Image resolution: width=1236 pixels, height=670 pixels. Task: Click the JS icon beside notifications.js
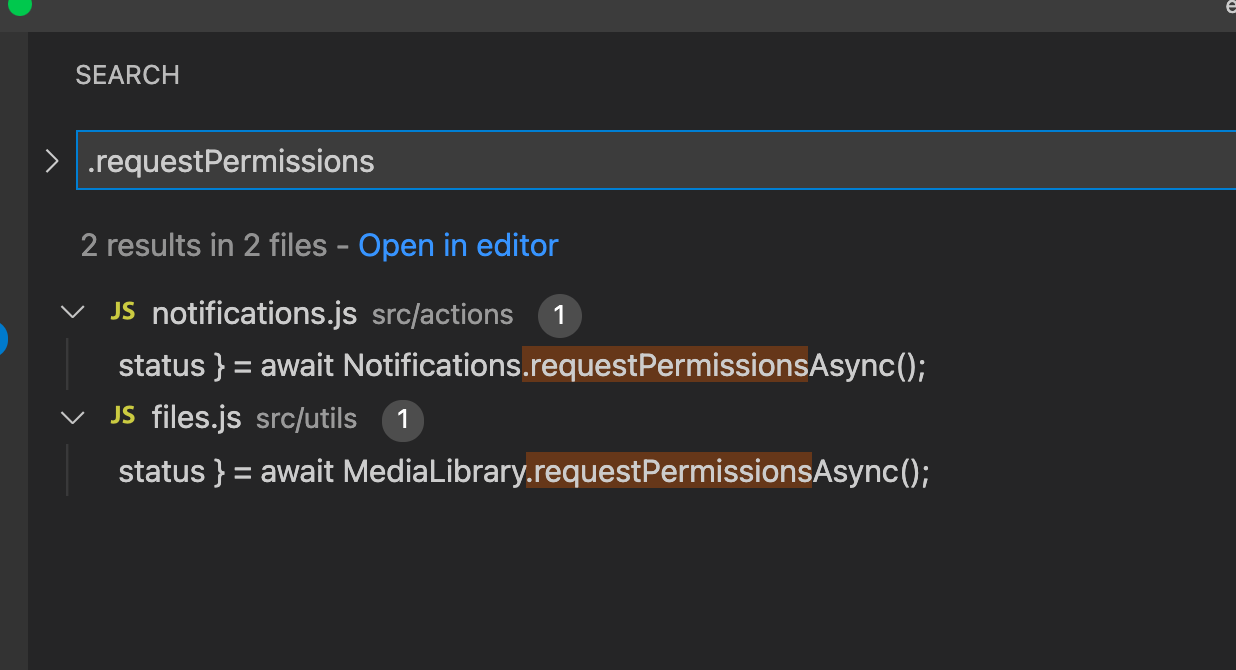pos(122,312)
